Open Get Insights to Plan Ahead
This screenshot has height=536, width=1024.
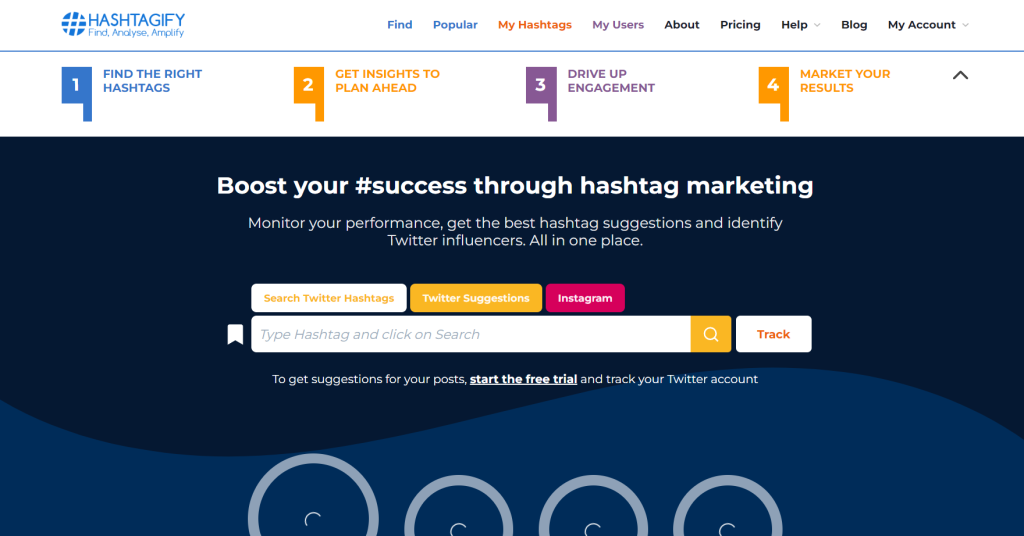pos(387,81)
